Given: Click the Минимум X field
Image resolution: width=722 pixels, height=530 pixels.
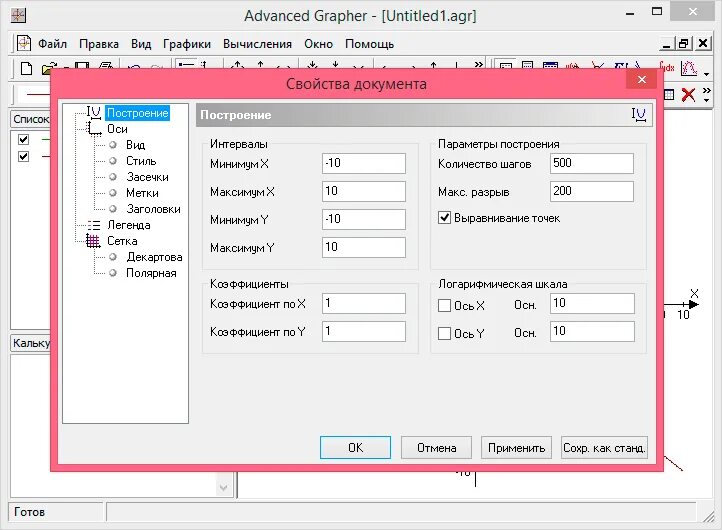Looking at the screenshot, I should [364, 163].
